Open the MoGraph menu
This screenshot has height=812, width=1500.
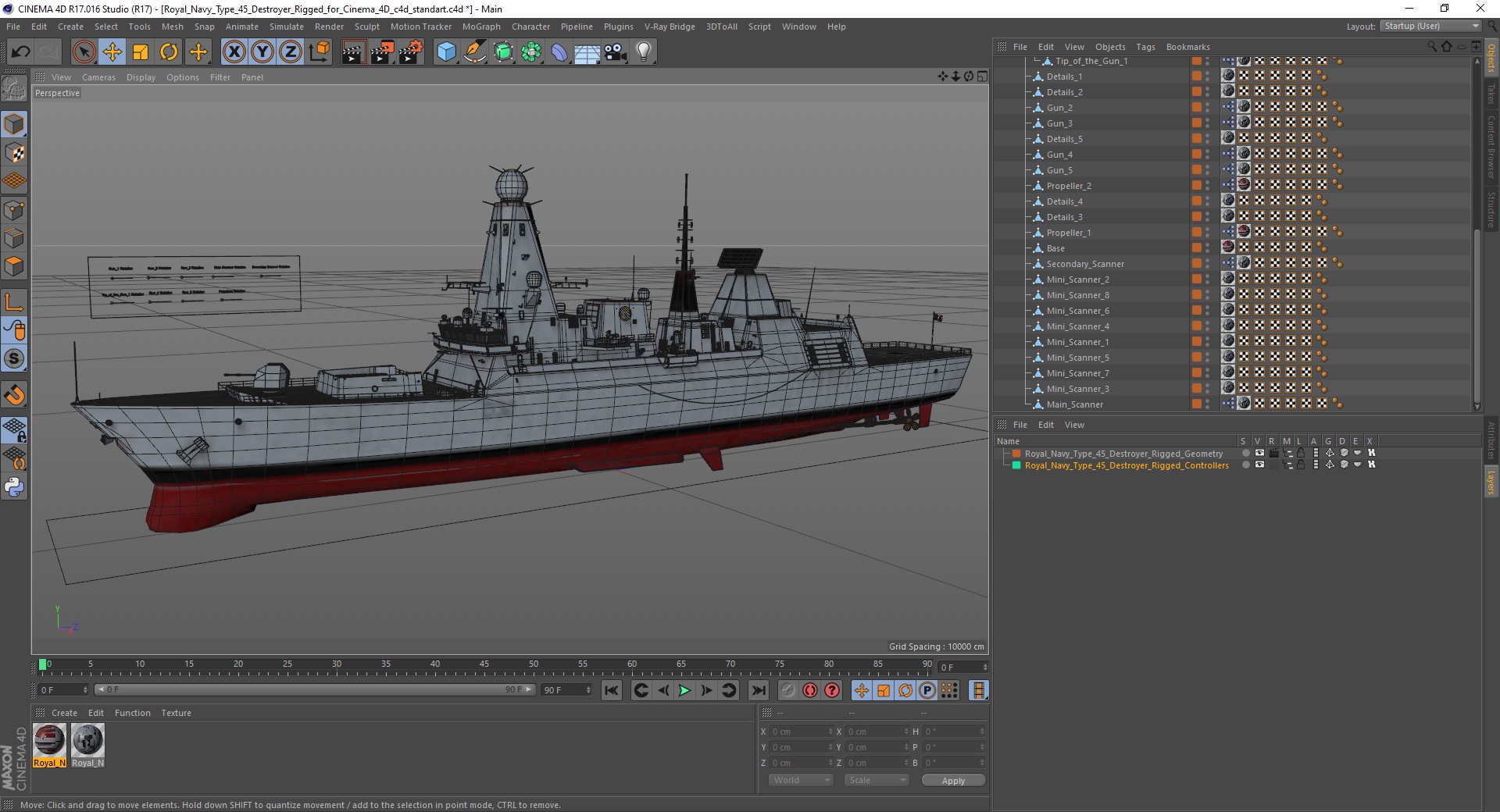pyautogui.click(x=481, y=27)
